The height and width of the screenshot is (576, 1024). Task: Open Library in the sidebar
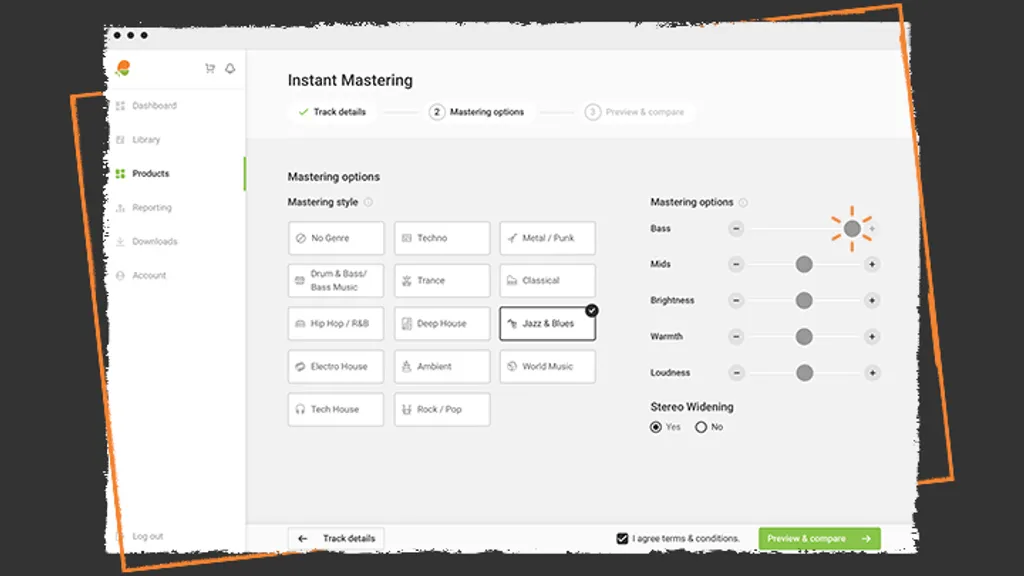pyautogui.click(x=145, y=140)
